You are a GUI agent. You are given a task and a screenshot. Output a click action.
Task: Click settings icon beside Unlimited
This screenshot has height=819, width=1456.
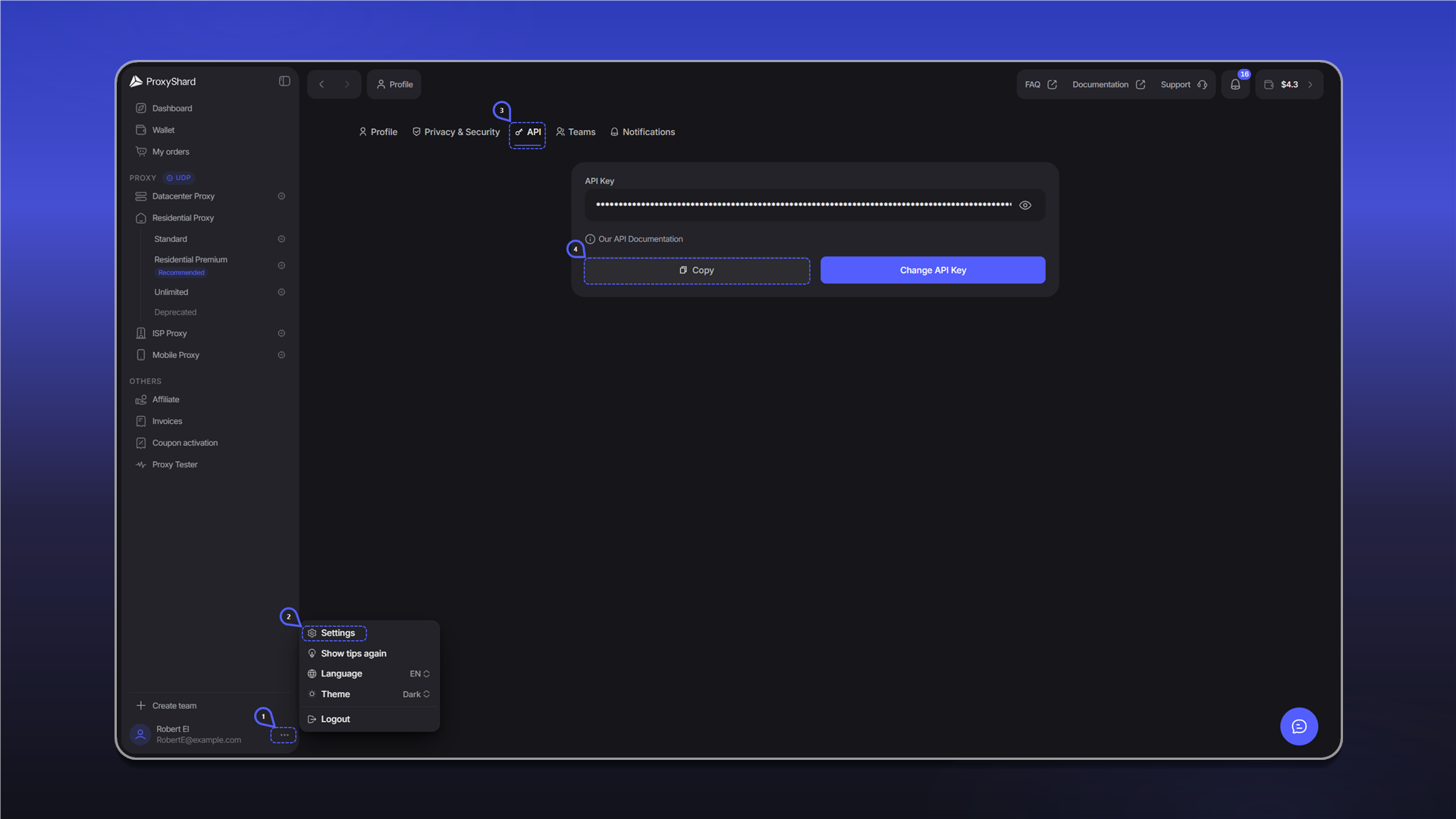(281, 292)
